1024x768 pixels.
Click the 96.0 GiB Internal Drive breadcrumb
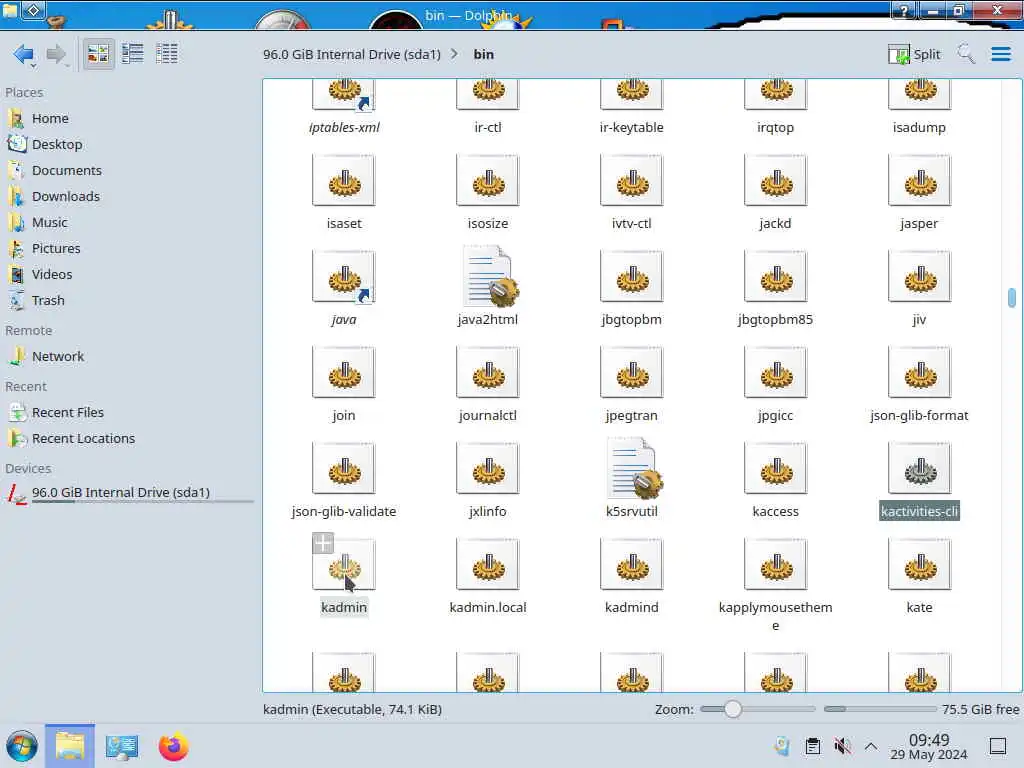point(351,54)
